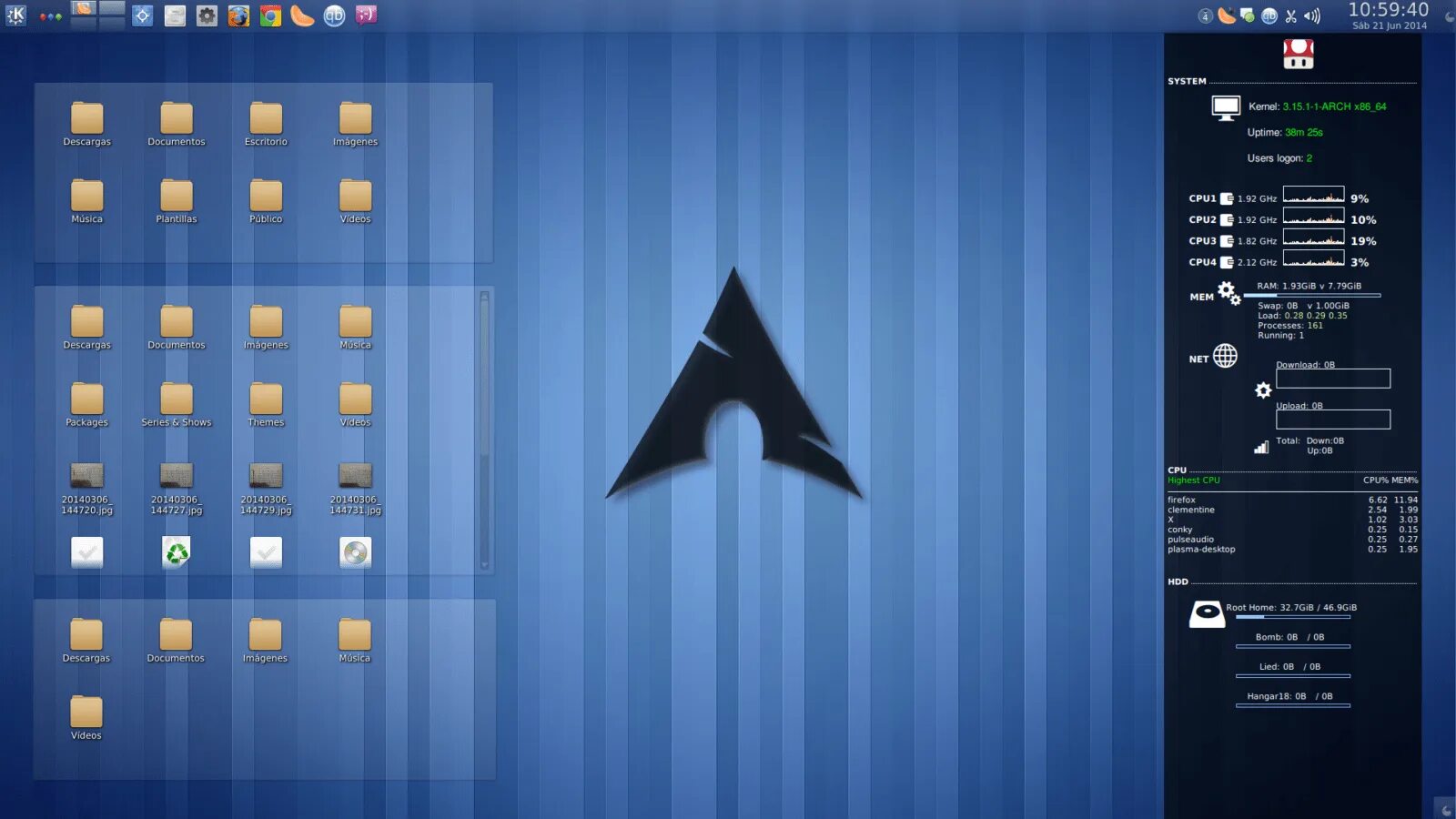The image size is (1456, 819).
Task: Open the Series & Shows folder
Action: (x=177, y=405)
